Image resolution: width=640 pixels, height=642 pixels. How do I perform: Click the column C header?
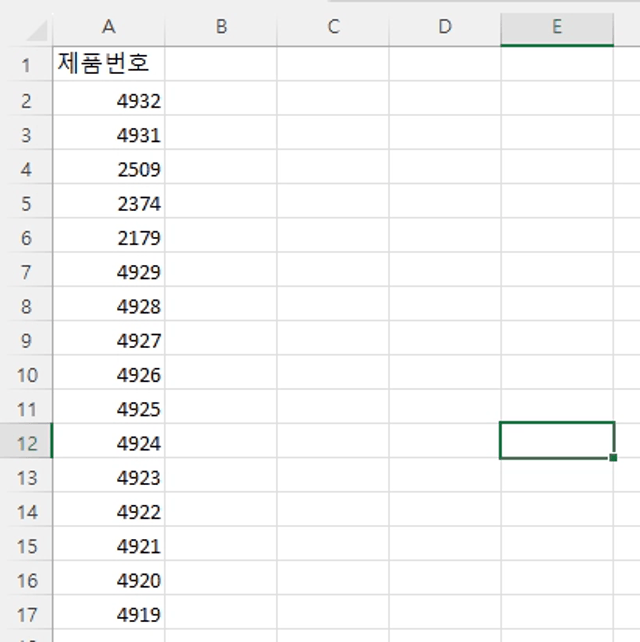[x=333, y=28]
